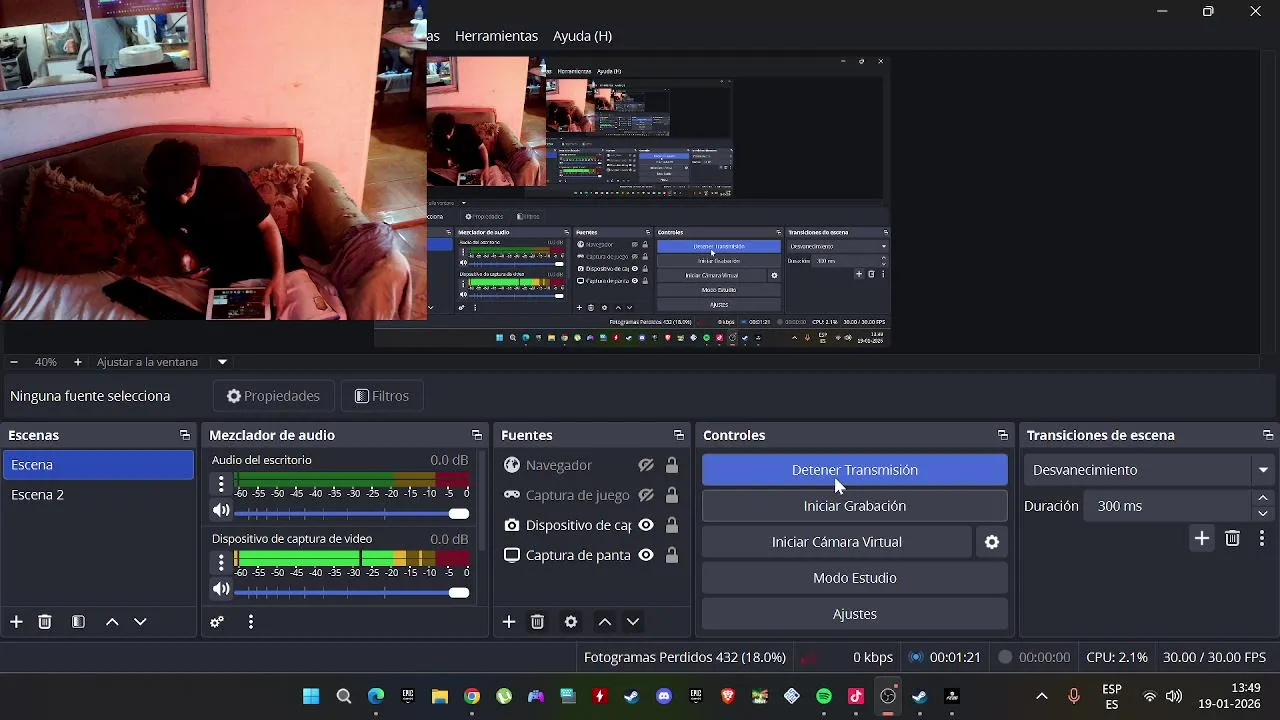Click Iniciar Grabación button
Image resolution: width=1280 pixels, height=720 pixels.
[x=855, y=506]
